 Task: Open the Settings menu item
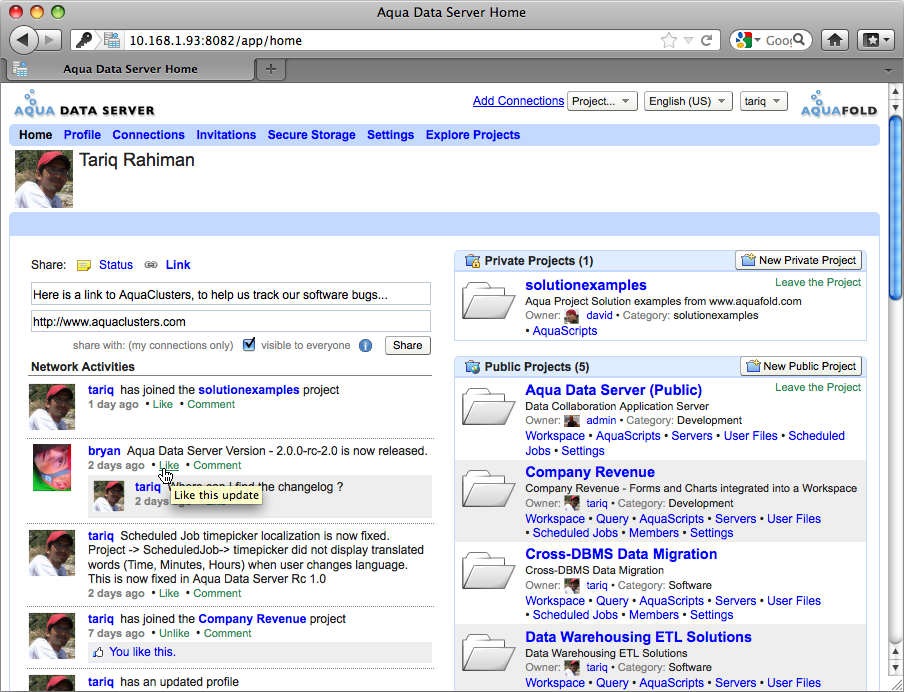(390, 135)
